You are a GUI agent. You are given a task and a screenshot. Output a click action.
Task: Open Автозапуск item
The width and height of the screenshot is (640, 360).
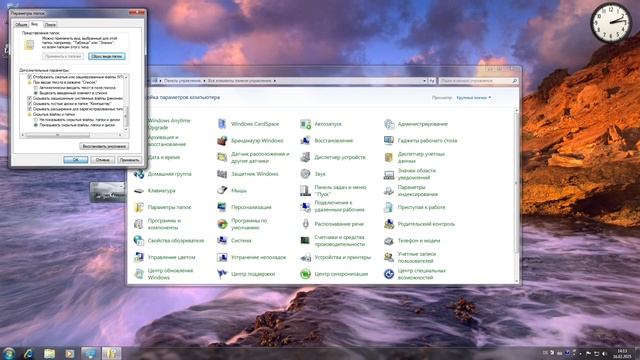click(x=321, y=124)
